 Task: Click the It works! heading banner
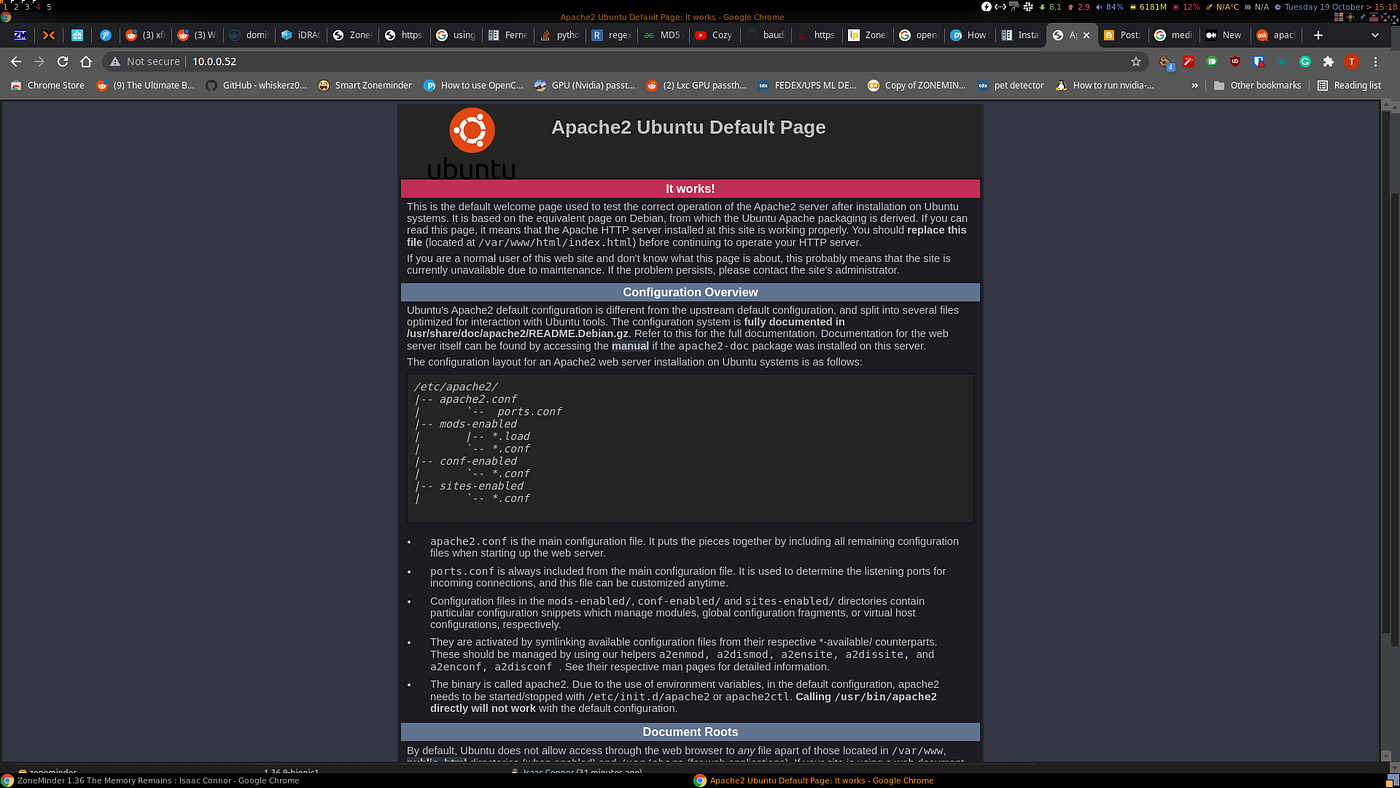coord(690,188)
